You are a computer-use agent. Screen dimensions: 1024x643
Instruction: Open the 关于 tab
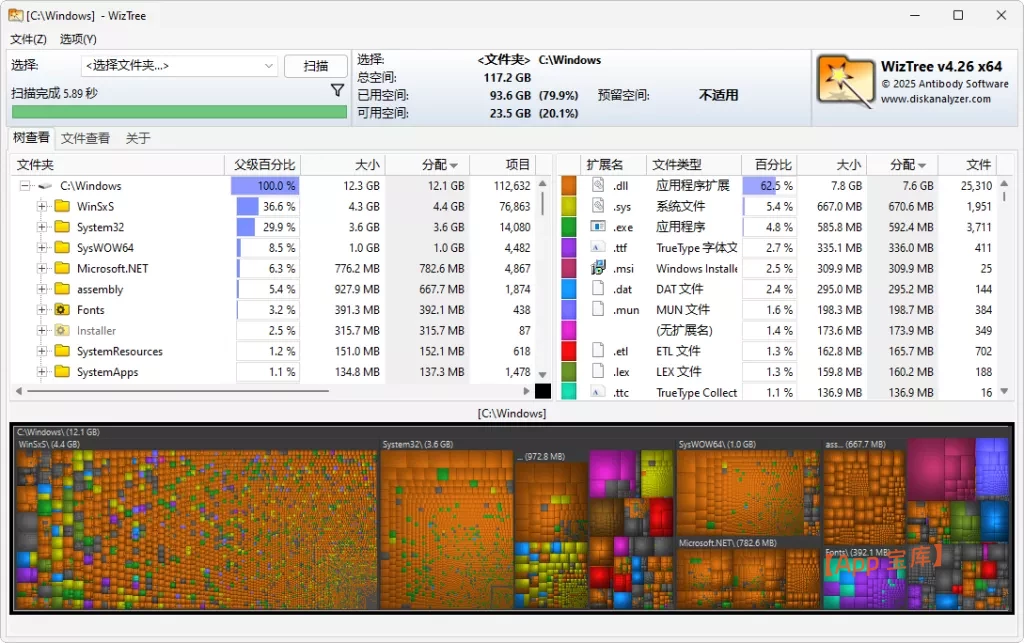tap(138, 138)
